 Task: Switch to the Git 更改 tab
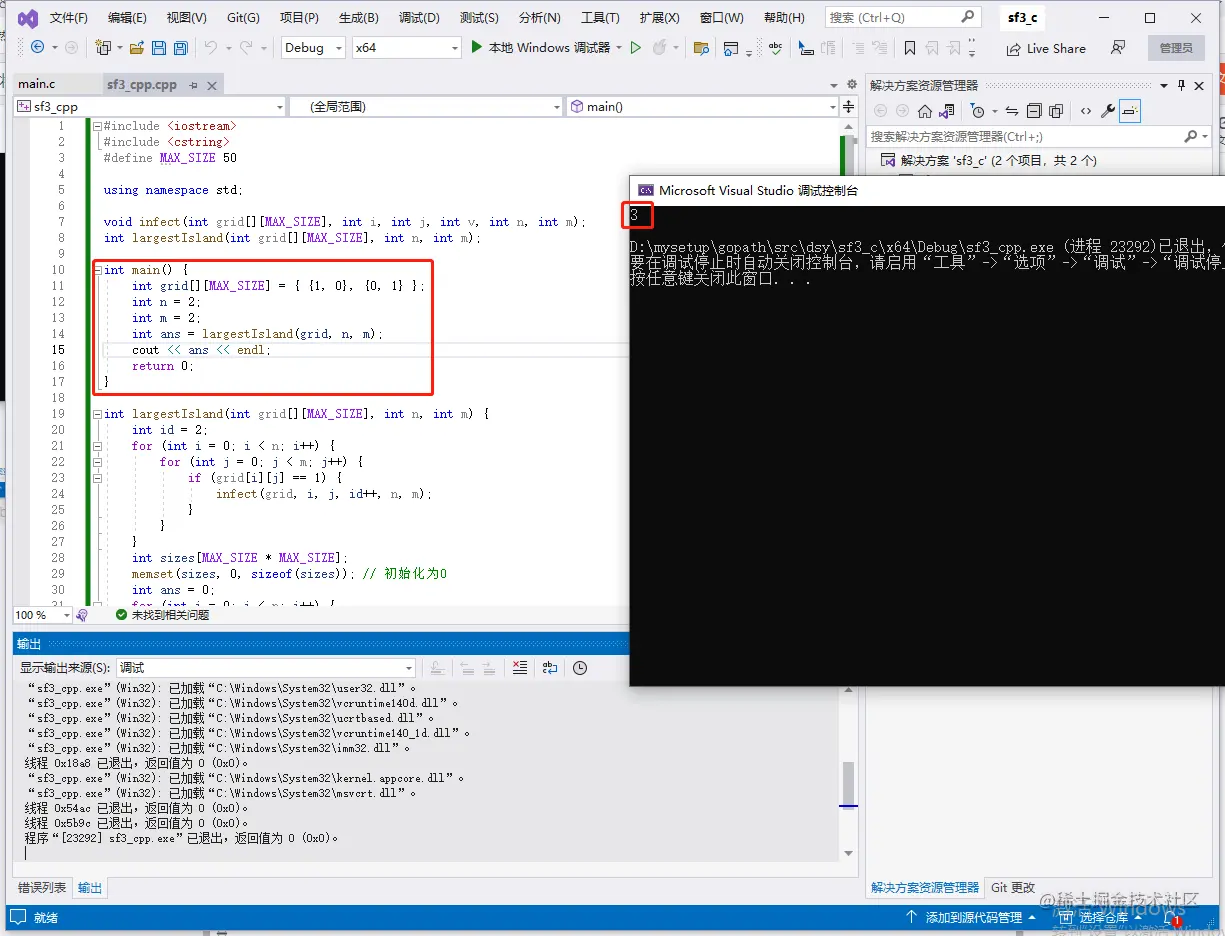1013,887
